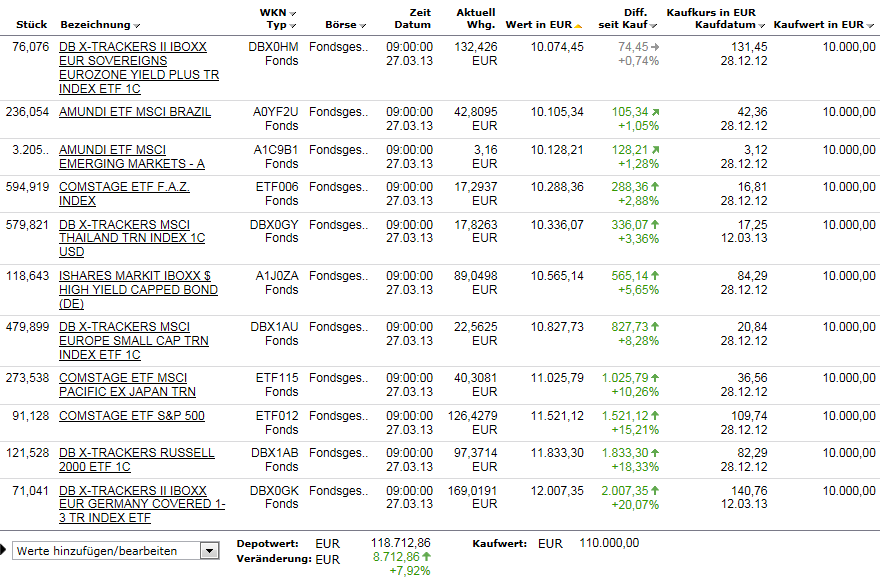Click the orange Wert in EUR sort arrow
This screenshot has width=887, height=586.
click(x=578, y=25)
